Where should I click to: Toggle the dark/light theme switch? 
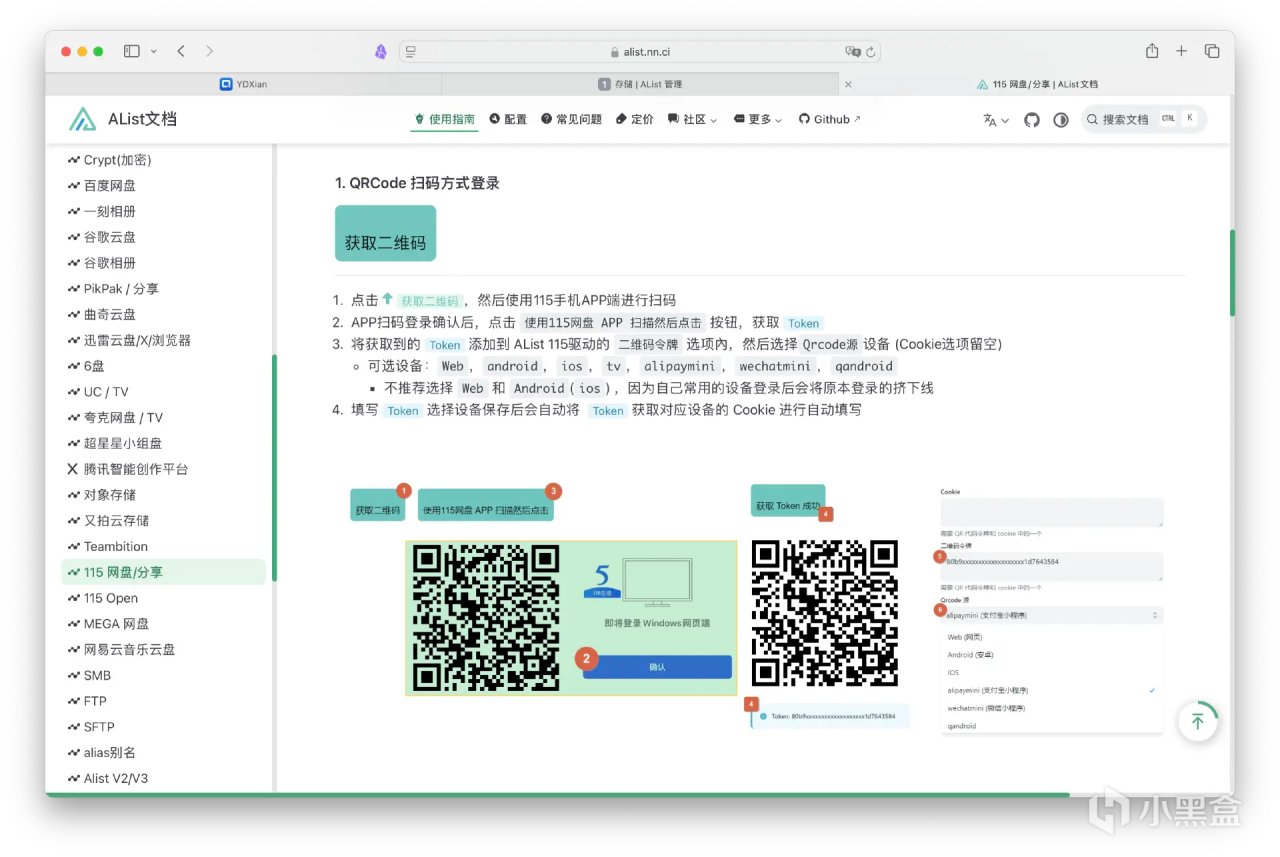click(1061, 120)
